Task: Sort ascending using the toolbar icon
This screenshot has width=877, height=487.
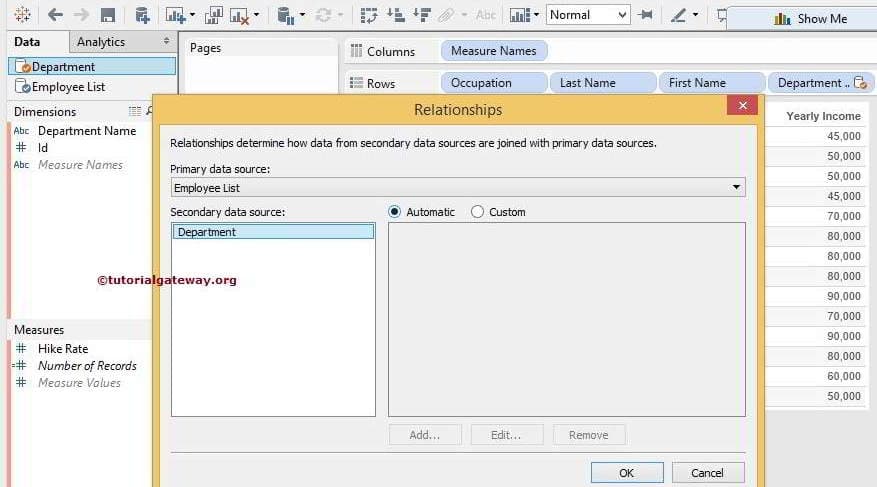Action: pyautogui.click(x=396, y=15)
